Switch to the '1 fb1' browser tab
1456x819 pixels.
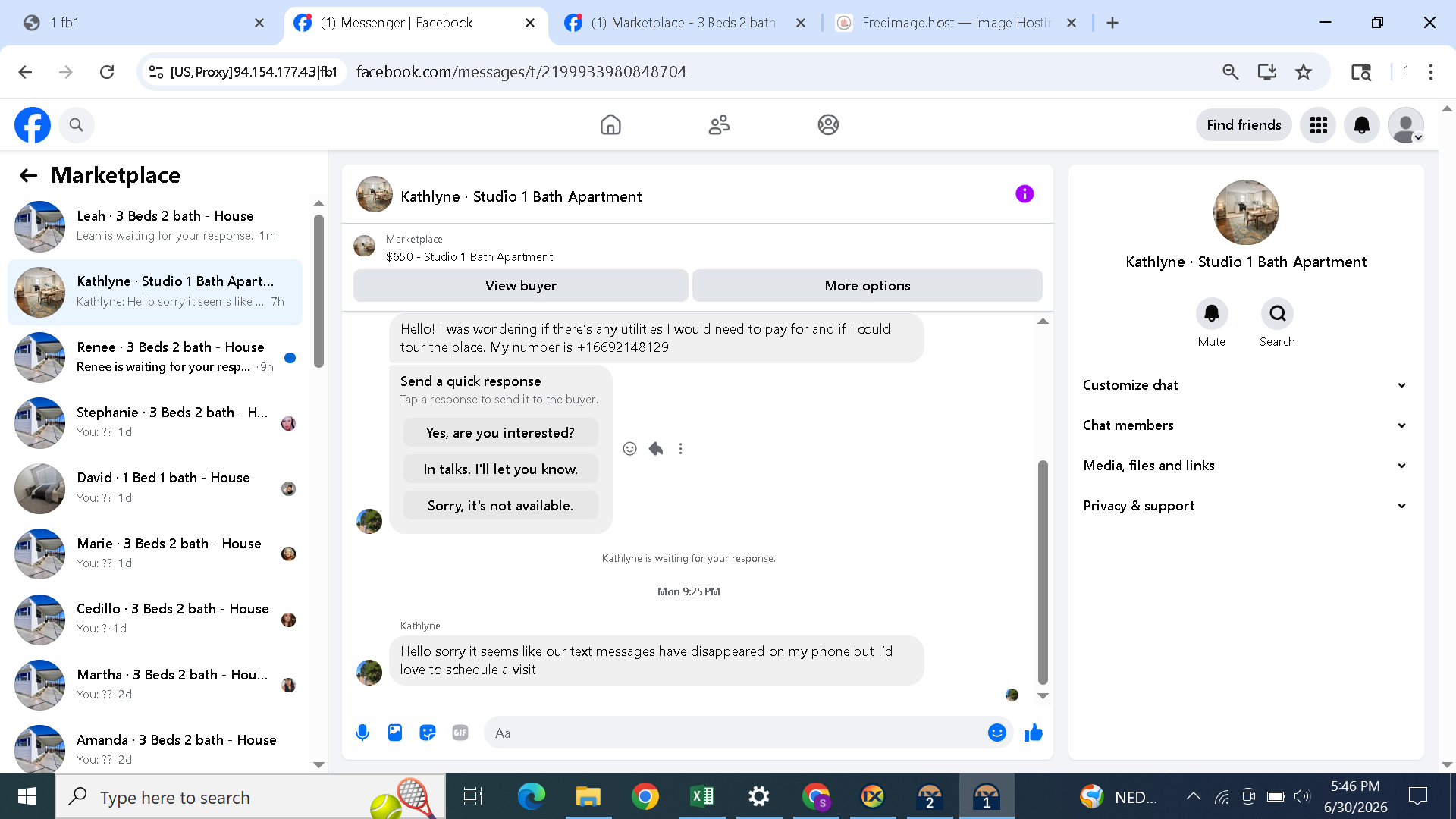tap(144, 23)
